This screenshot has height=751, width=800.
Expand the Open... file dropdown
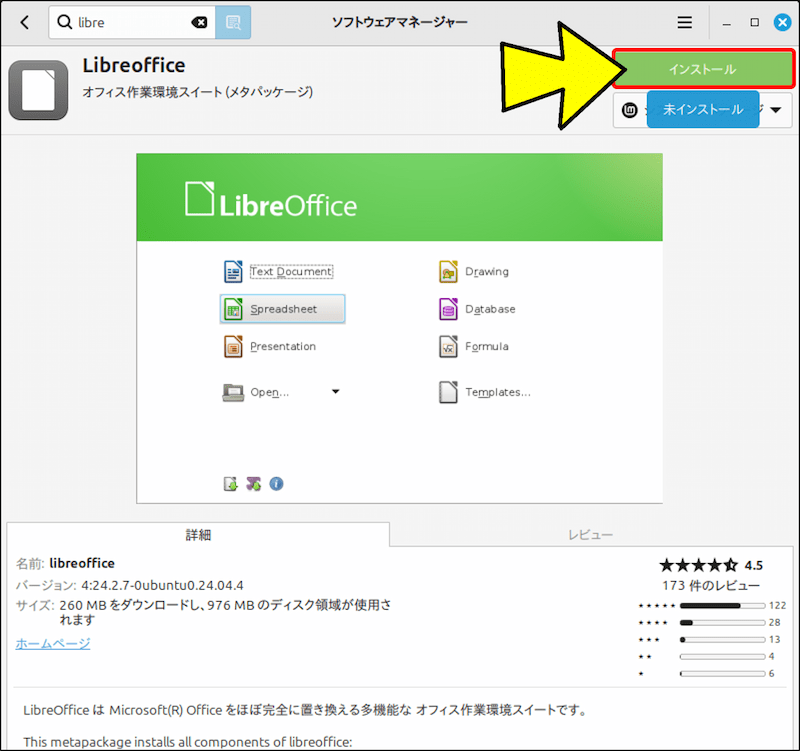335,392
